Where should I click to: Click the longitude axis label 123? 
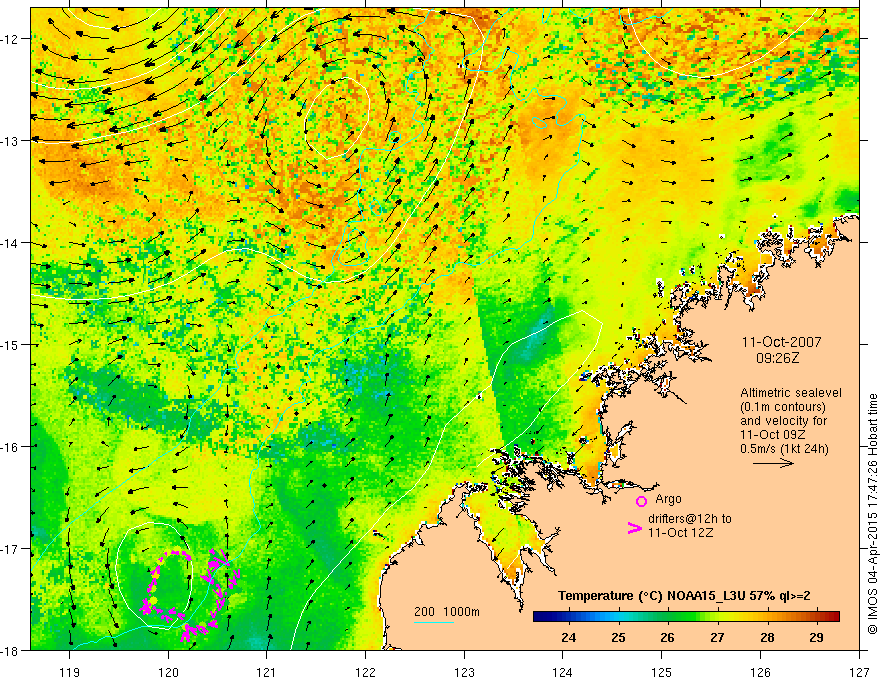[464, 672]
